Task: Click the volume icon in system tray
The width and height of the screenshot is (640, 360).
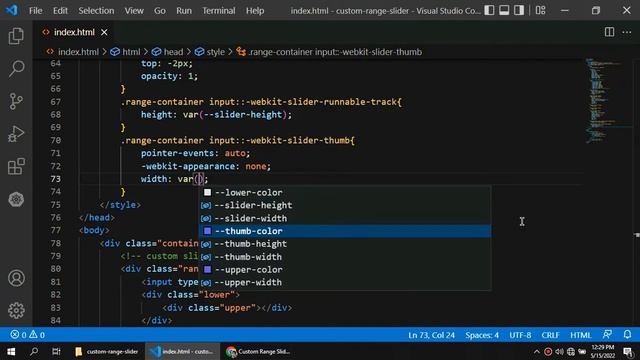Action: (x=559, y=351)
